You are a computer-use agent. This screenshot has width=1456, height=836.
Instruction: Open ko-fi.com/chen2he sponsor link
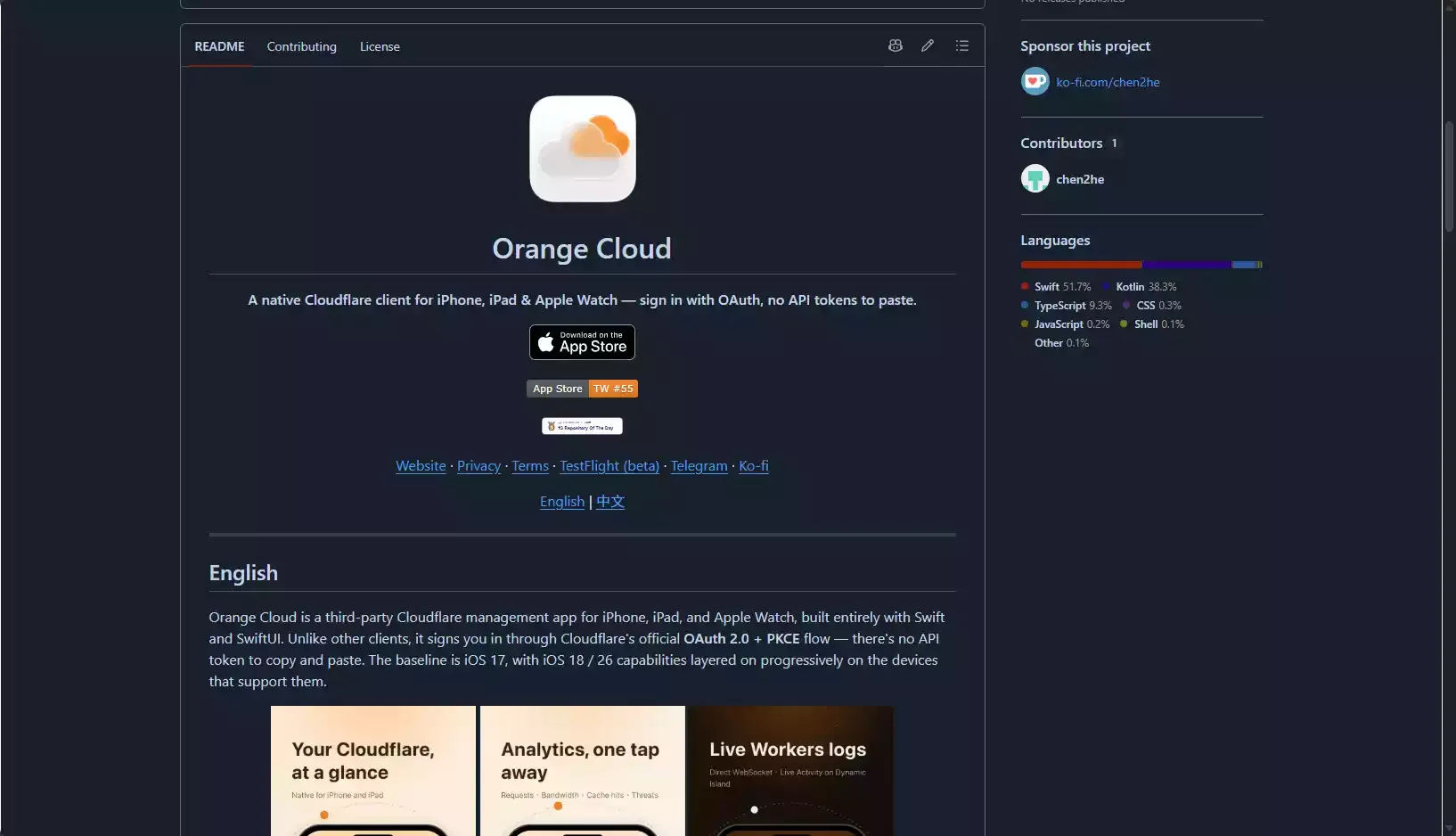[1108, 82]
